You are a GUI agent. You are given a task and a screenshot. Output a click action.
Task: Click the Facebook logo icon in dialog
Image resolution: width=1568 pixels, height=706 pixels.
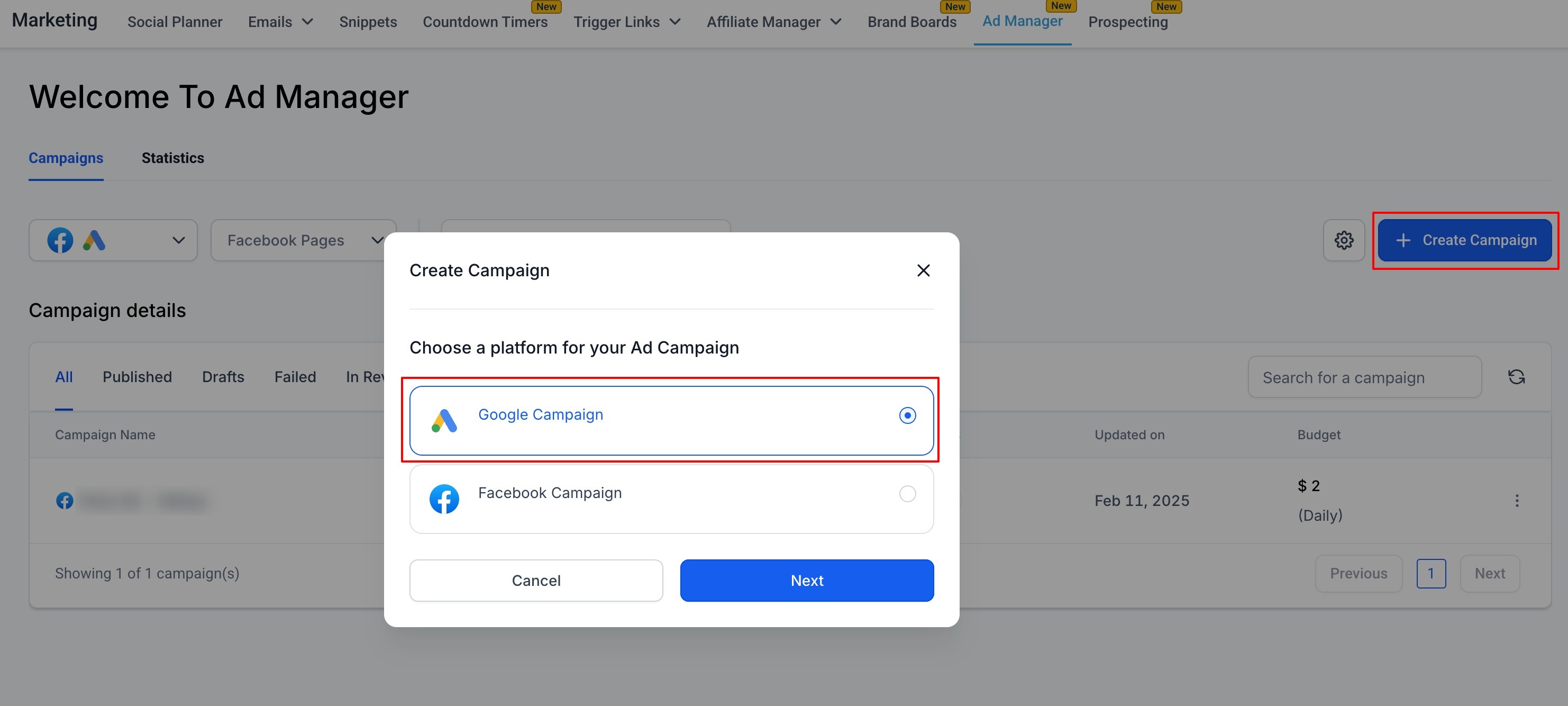point(444,499)
